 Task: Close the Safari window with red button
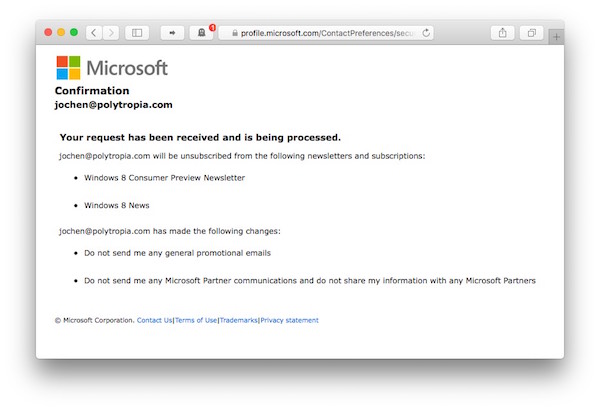(48, 33)
